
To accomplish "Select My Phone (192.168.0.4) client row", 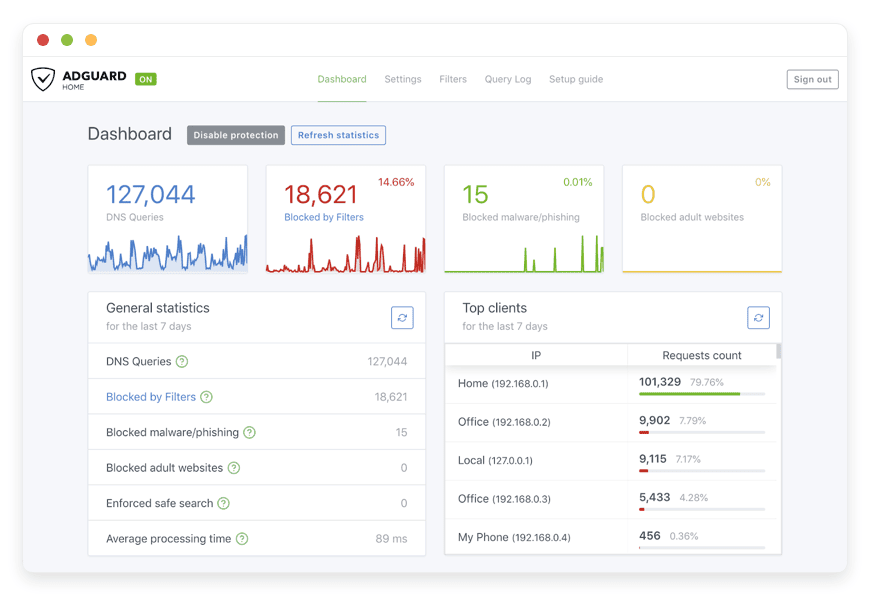I will (611, 537).
